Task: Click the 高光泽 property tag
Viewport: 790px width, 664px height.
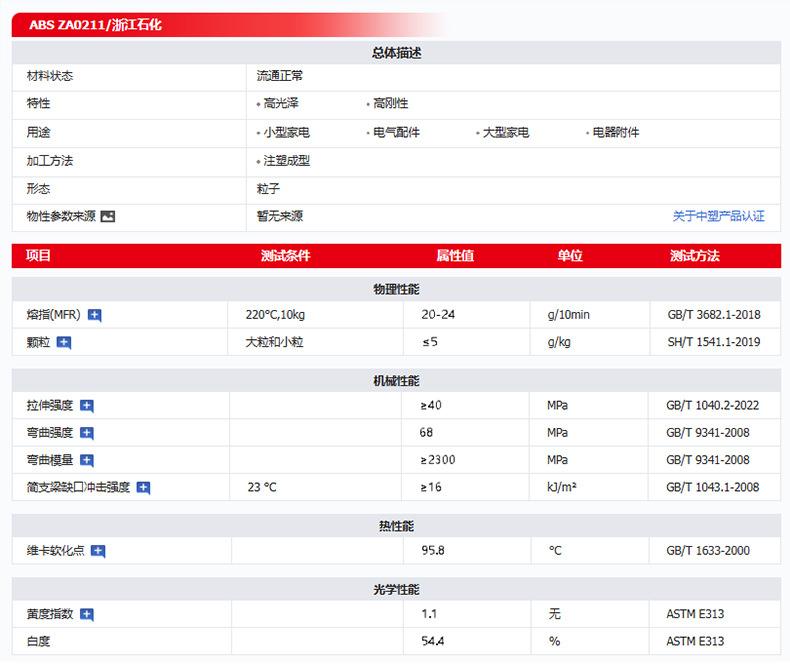Action: (281, 104)
